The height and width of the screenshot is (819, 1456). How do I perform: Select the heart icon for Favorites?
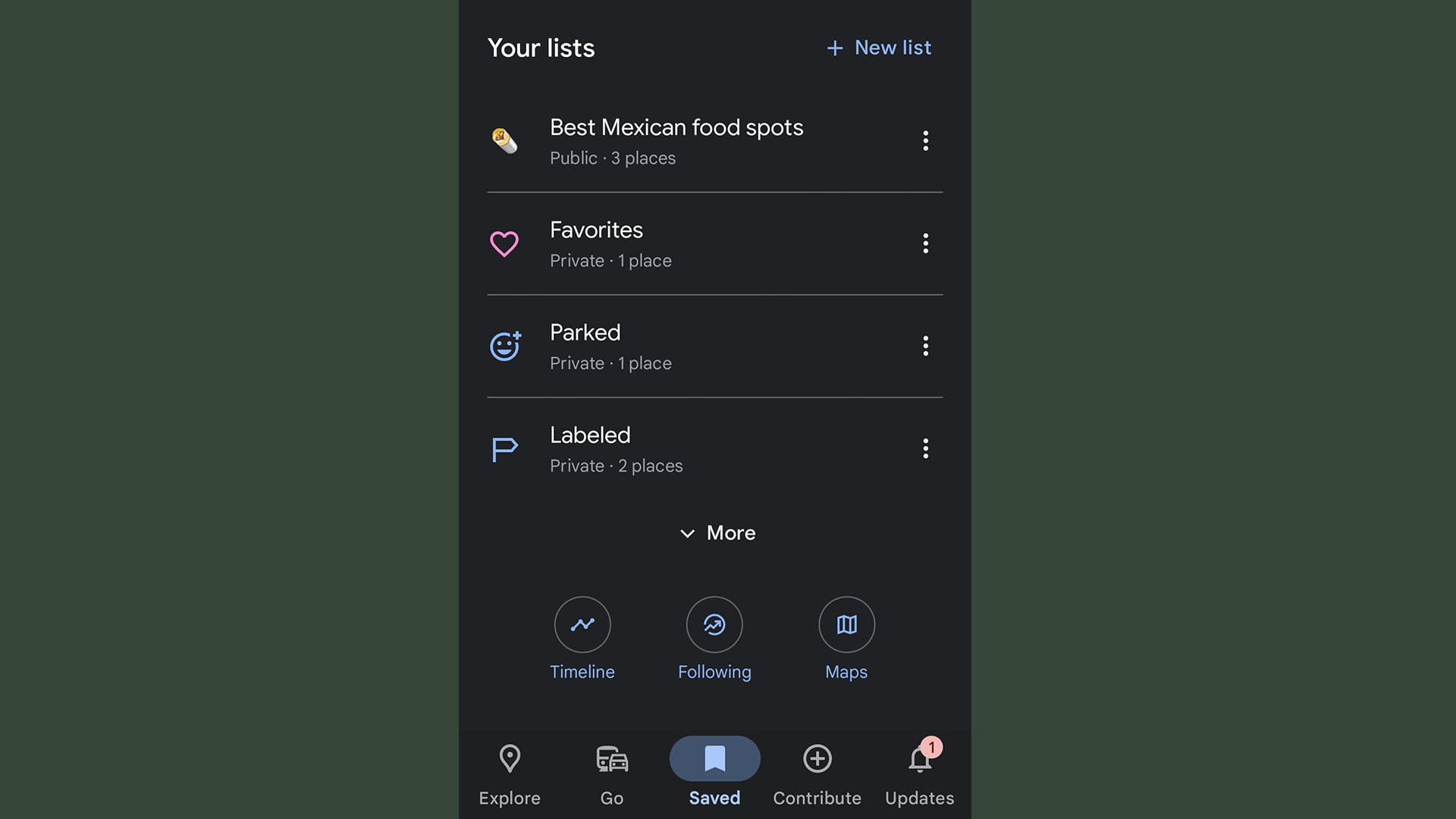click(x=504, y=243)
